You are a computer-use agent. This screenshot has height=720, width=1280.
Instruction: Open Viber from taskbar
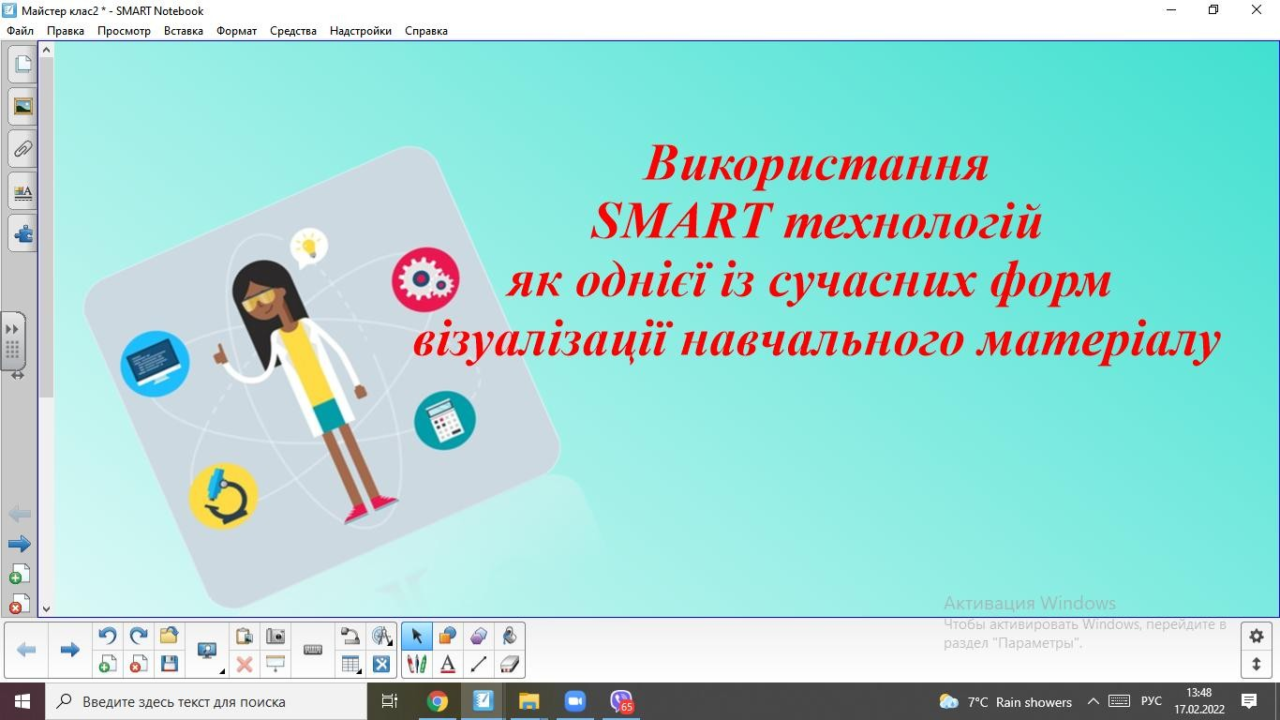(x=621, y=701)
